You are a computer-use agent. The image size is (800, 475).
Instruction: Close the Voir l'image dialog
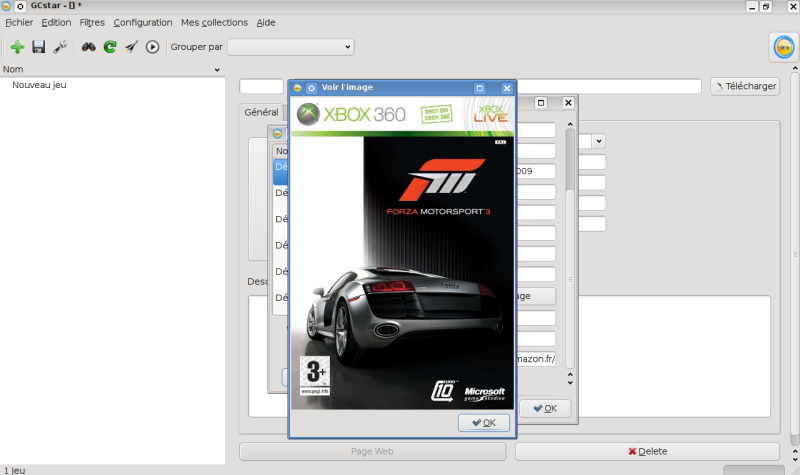pos(507,88)
